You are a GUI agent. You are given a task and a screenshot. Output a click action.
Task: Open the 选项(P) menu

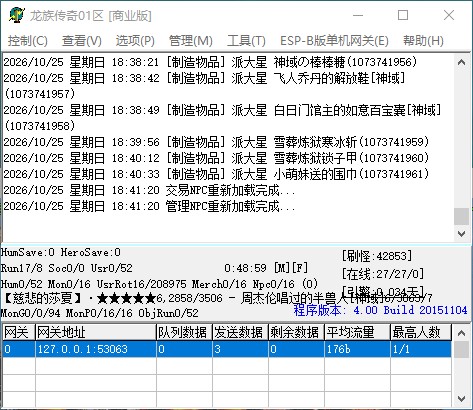click(135, 41)
